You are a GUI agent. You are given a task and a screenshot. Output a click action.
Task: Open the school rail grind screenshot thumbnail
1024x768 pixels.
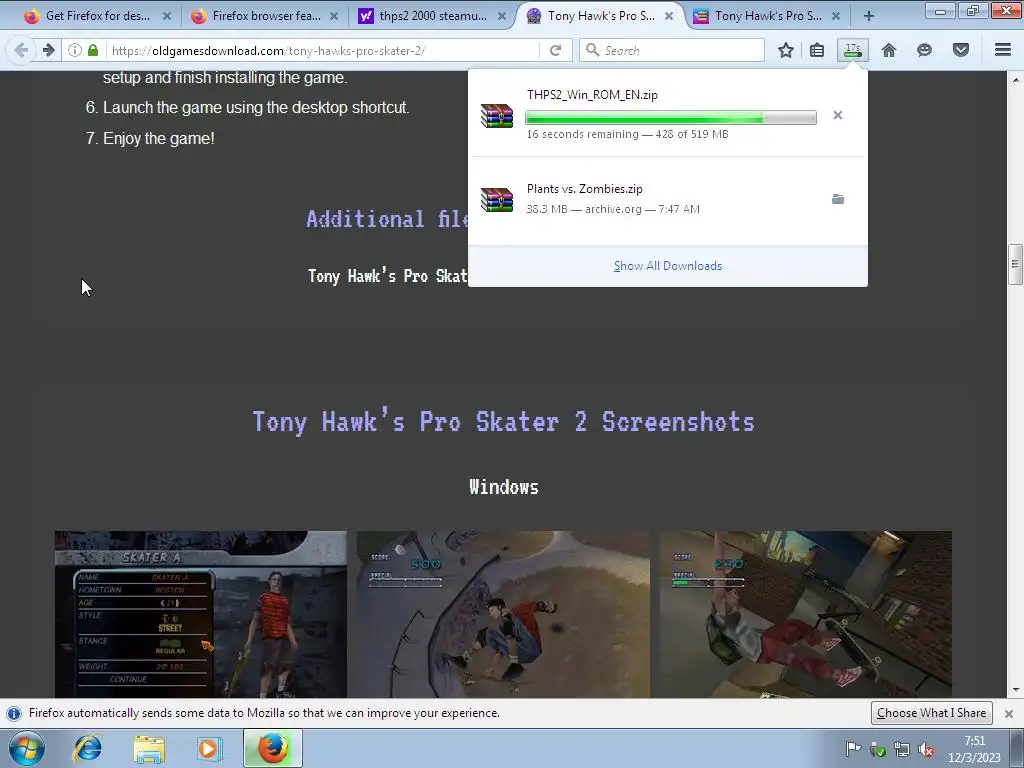805,615
